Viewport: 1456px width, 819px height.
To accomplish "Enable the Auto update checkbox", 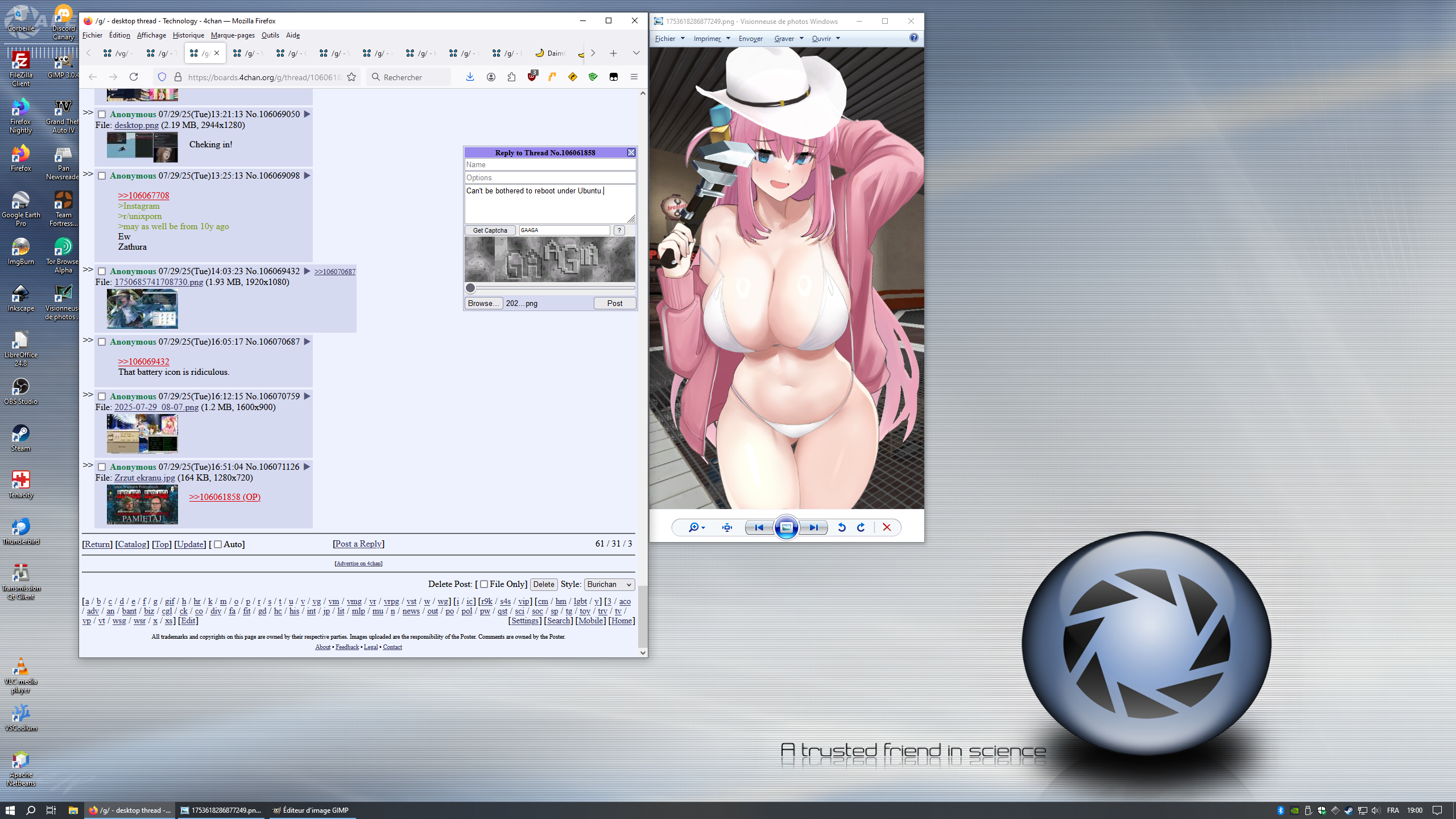I will tap(217, 544).
